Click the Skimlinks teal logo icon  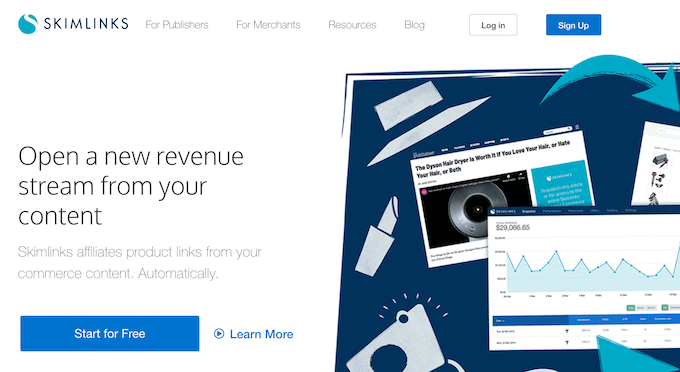click(28, 24)
